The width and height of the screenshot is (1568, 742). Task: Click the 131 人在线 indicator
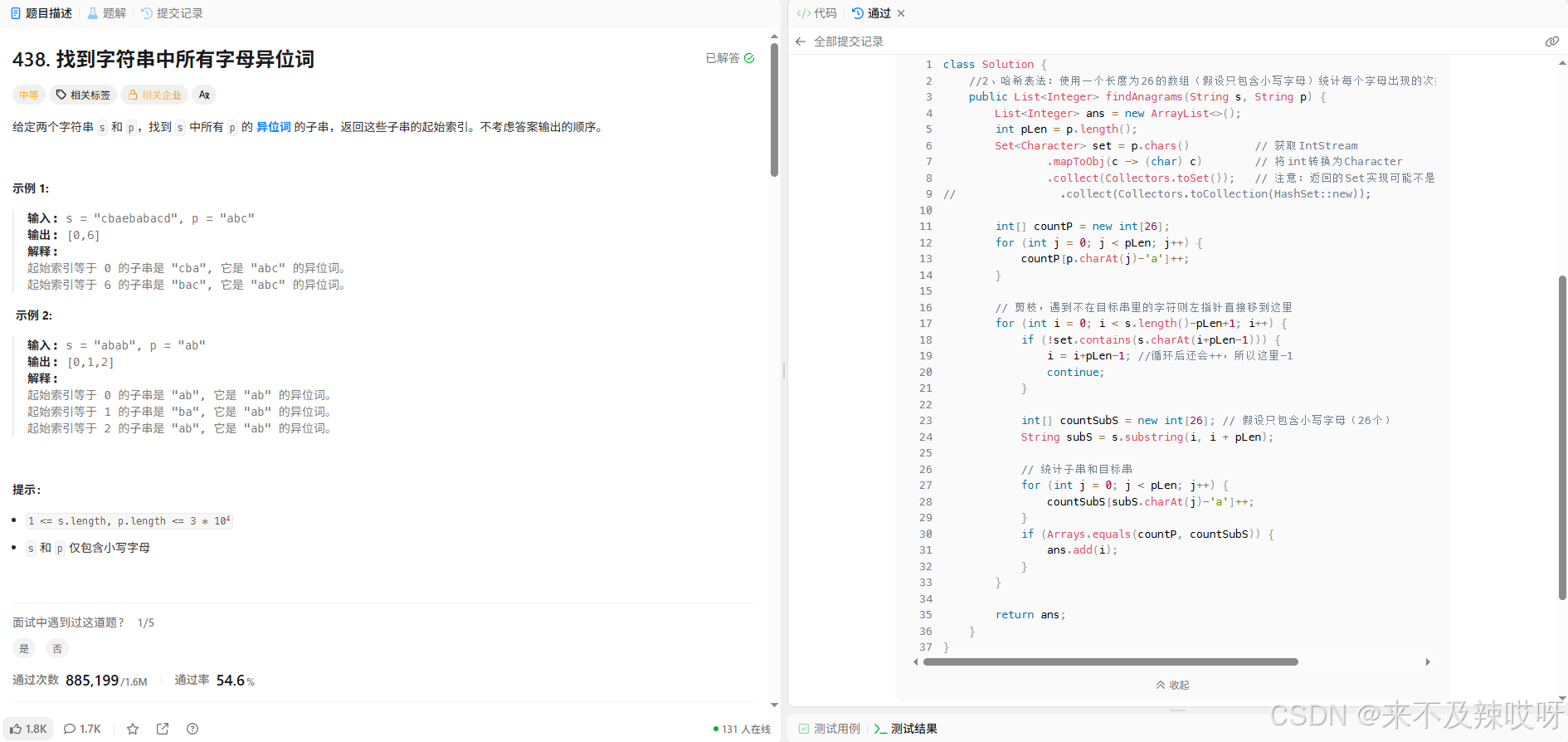tap(742, 730)
